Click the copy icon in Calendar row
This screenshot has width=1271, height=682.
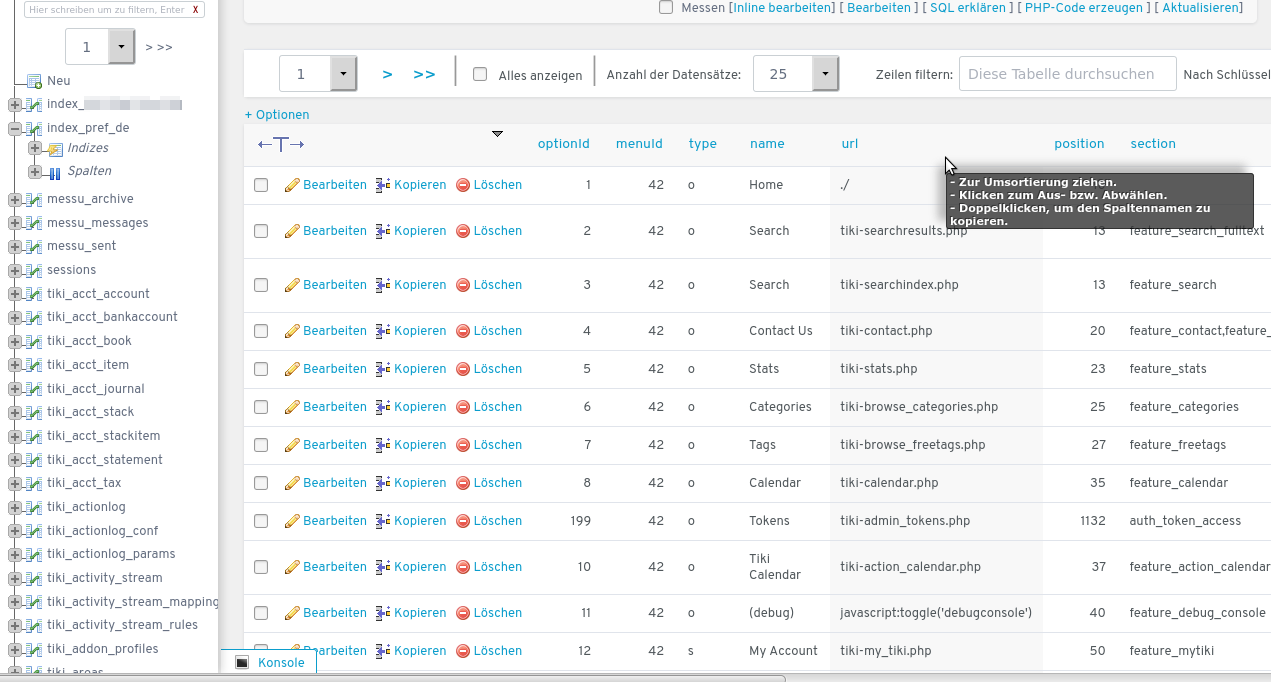383,483
